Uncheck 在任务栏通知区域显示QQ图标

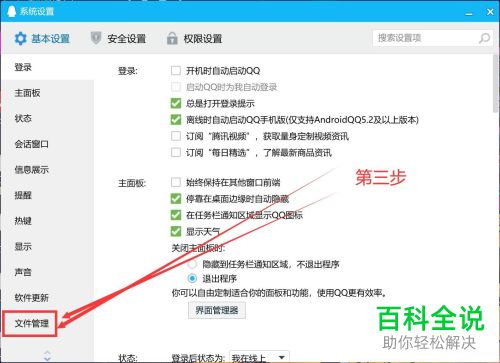pos(176,215)
